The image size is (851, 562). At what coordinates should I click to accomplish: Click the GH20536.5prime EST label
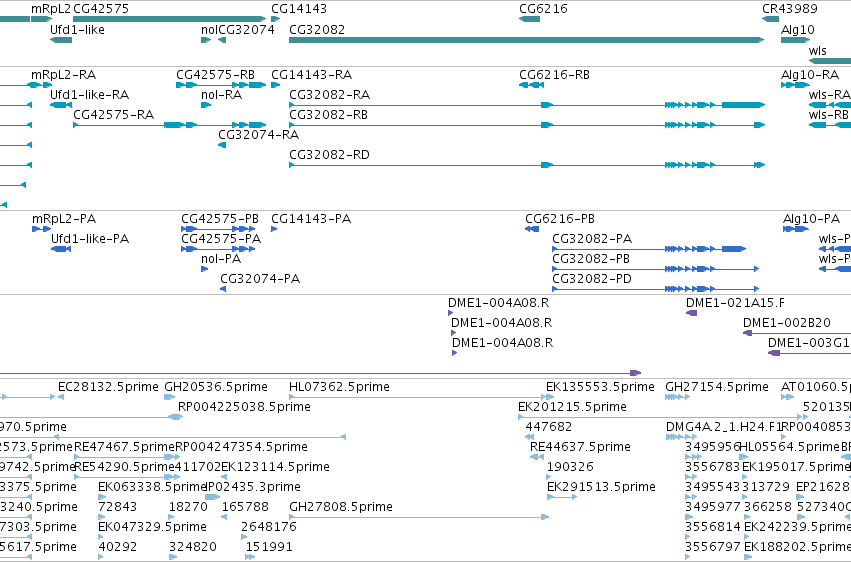click(216, 387)
